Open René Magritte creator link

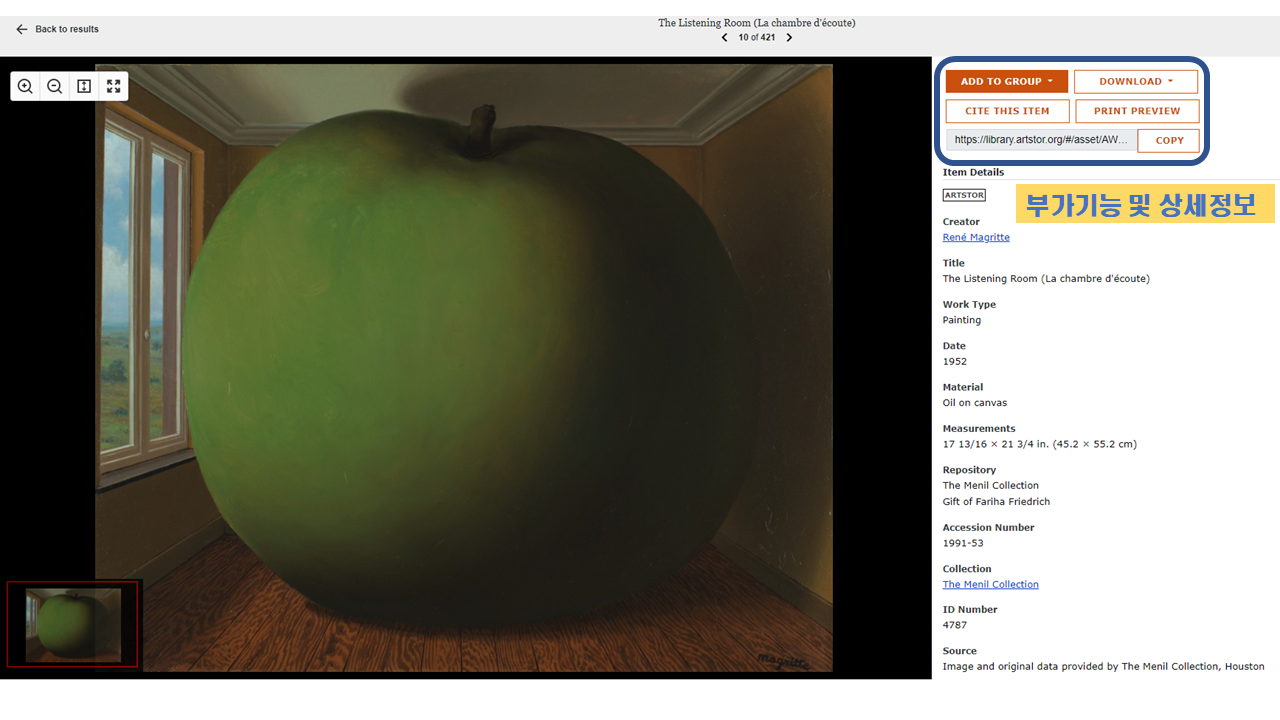pos(976,237)
